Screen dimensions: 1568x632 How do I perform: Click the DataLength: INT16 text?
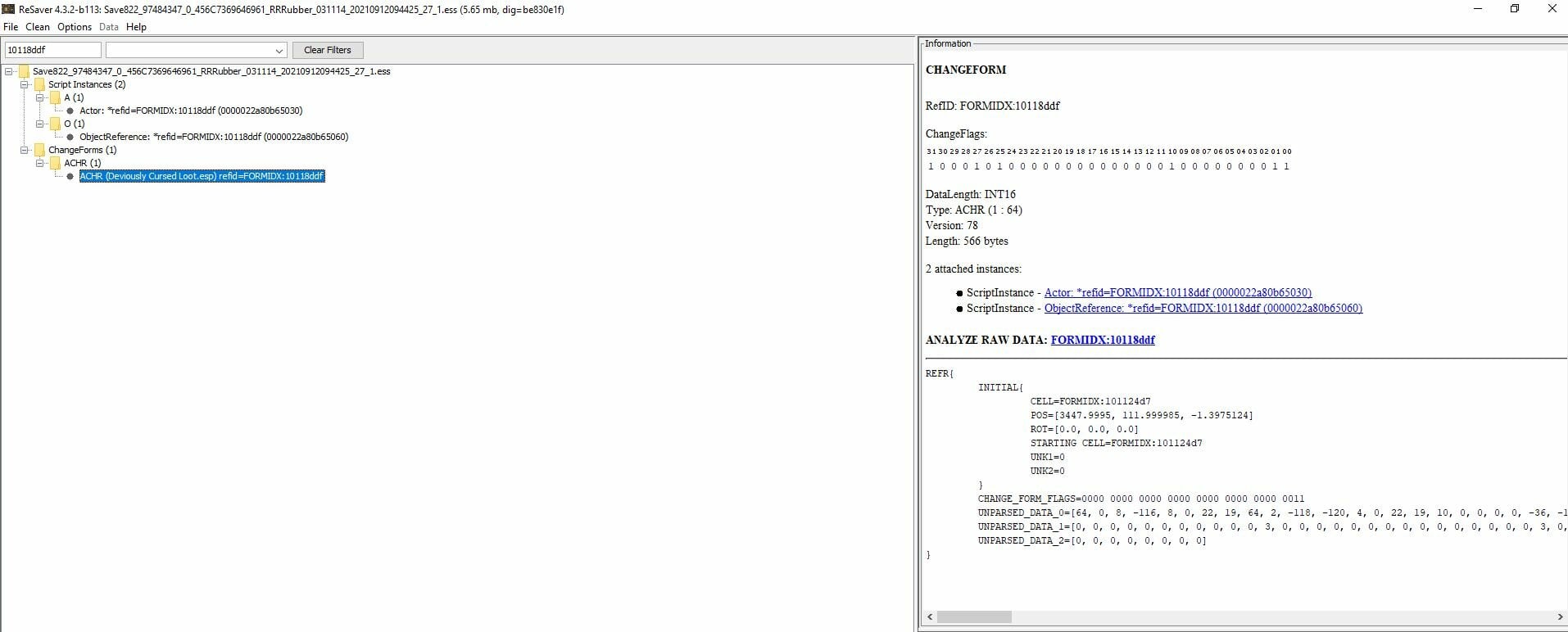tap(971, 194)
